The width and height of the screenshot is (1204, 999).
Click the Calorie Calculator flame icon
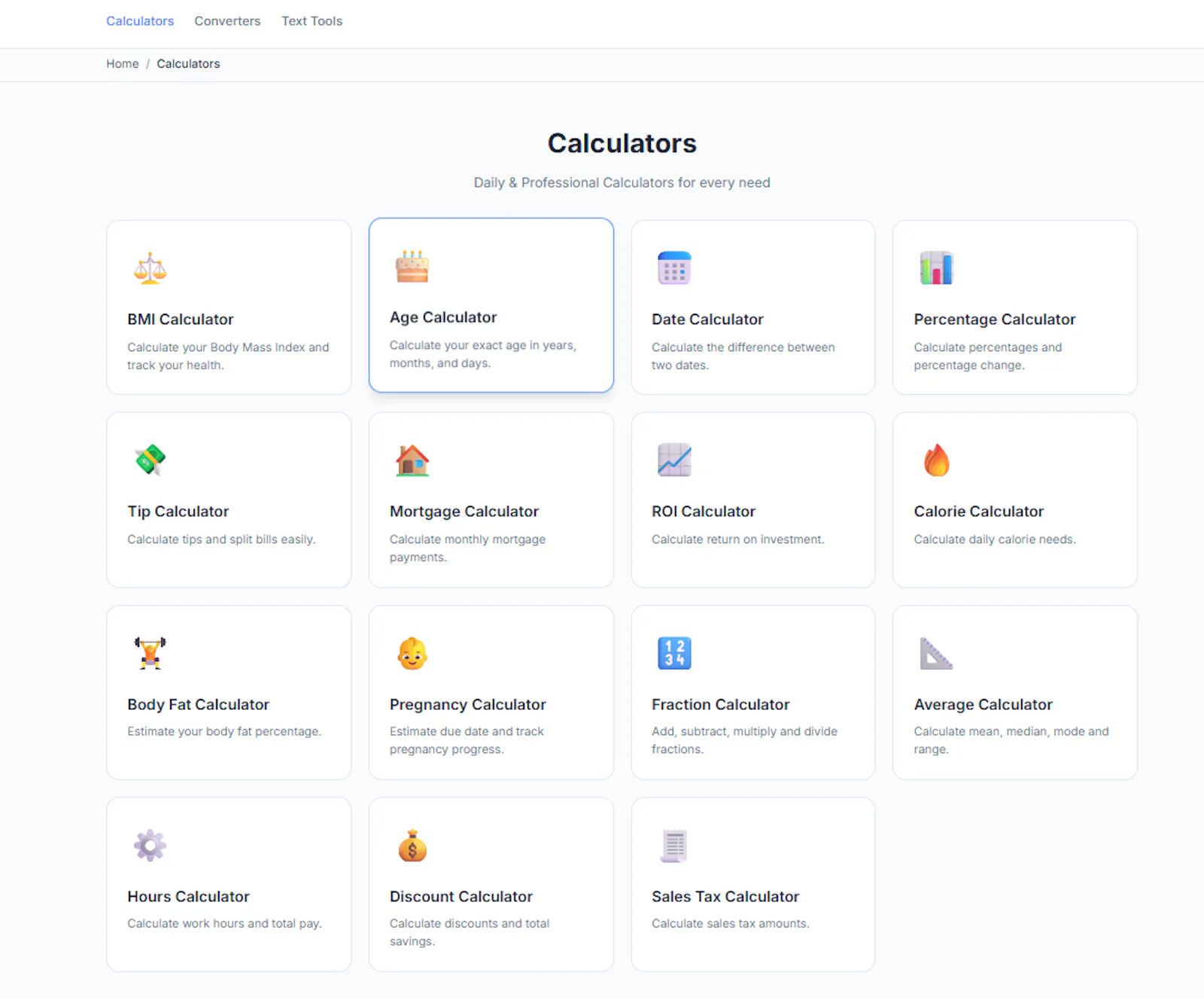936,460
